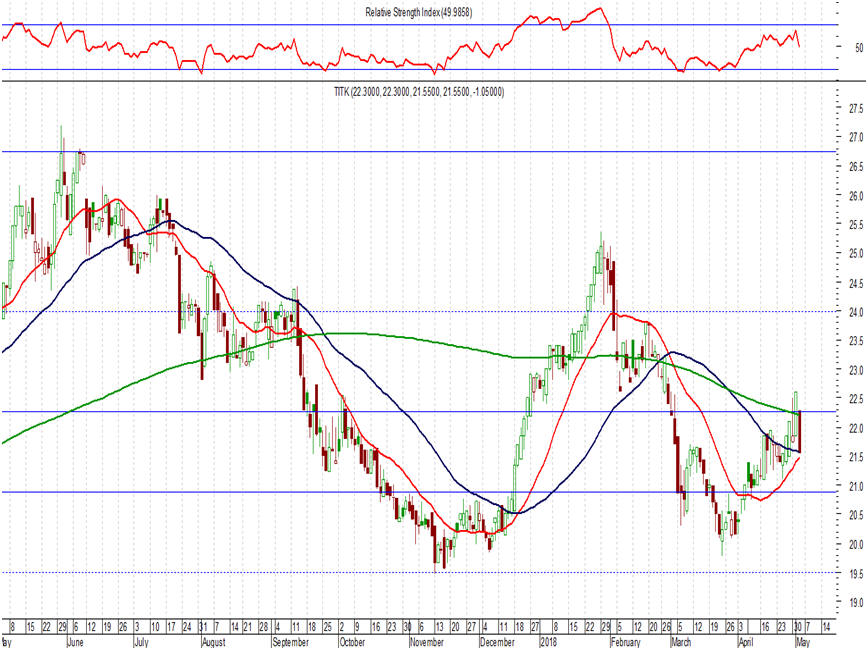Image resolution: width=868 pixels, height=650 pixels.
Task: Click the Relative Strength Index title text
Action: click(418, 13)
